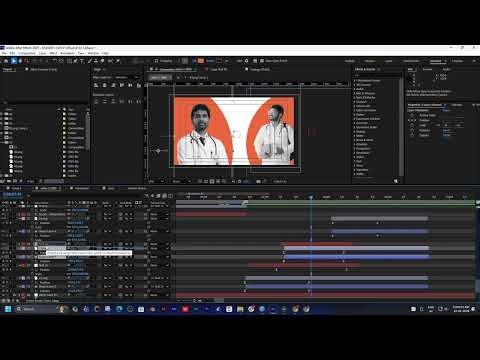Image resolution: width=480 pixels, height=360 pixels.
Task: Switch to the Project panel tab
Action: pos(7,69)
